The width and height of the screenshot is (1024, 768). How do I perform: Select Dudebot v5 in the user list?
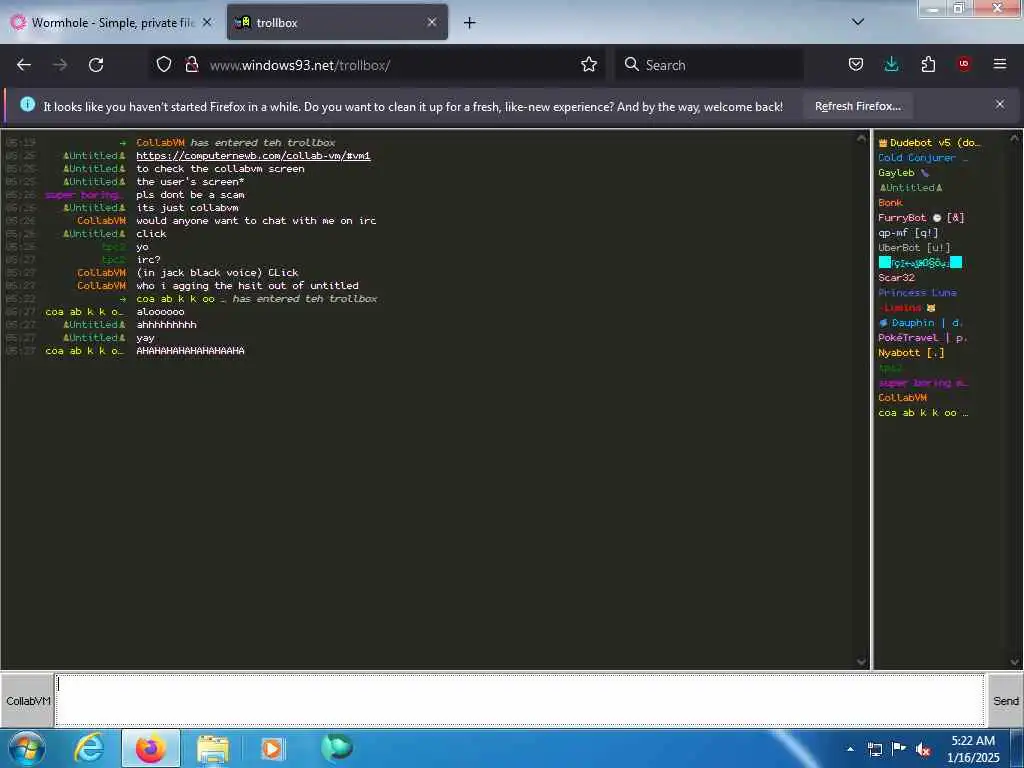coord(929,142)
